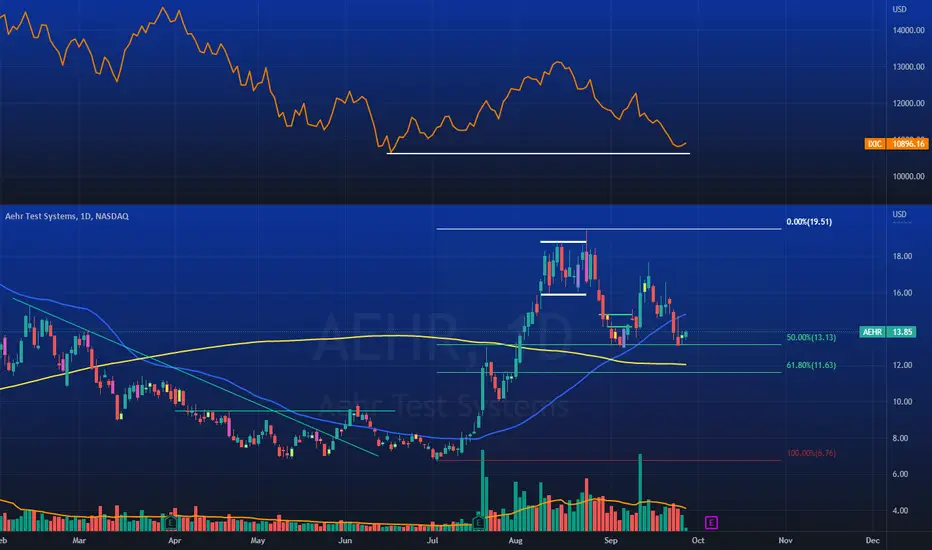Click the May label on time axis
The height and width of the screenshot is (550, 932).
tap(257, 540)
